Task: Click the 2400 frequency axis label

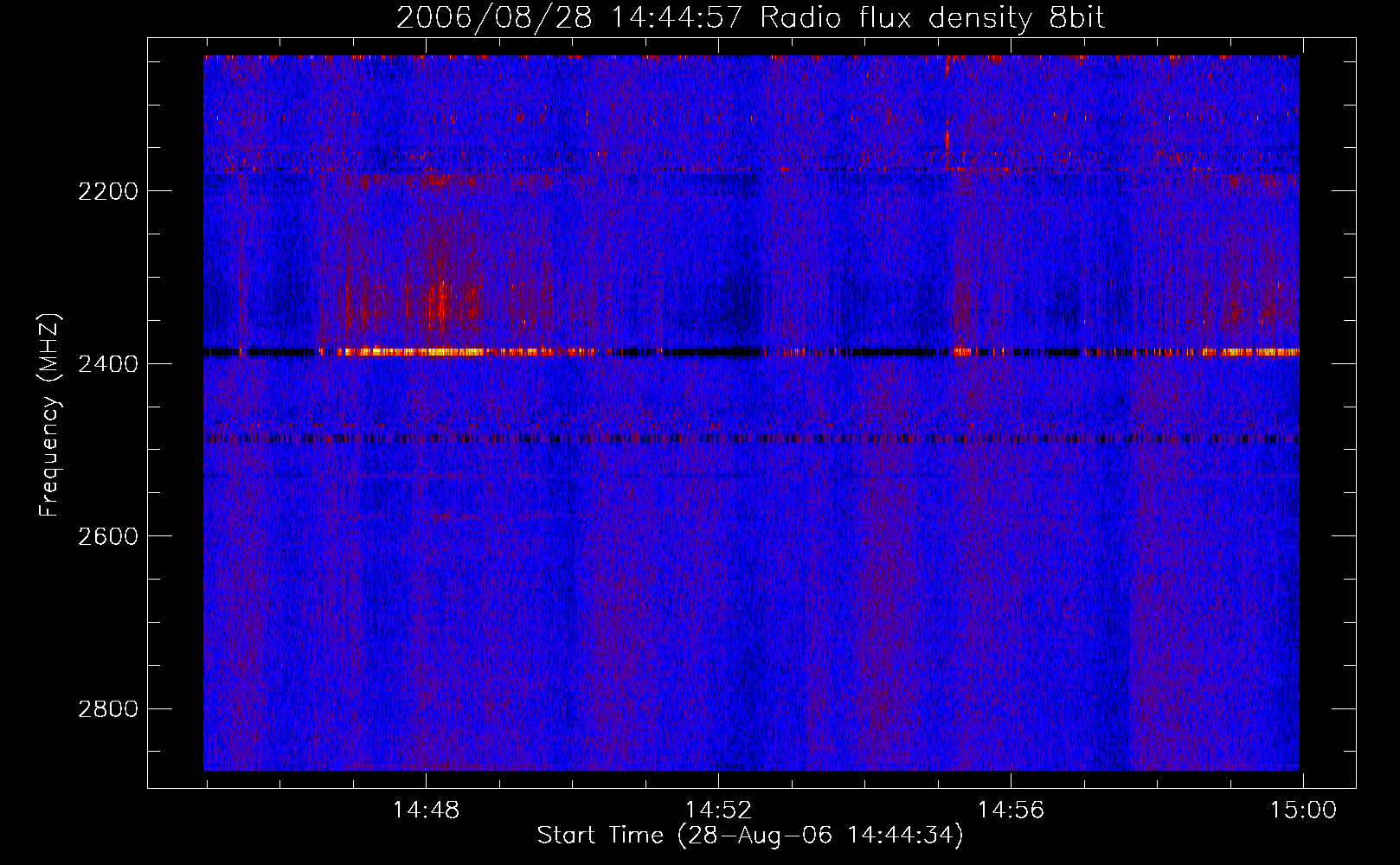Action: coord(107,364)
